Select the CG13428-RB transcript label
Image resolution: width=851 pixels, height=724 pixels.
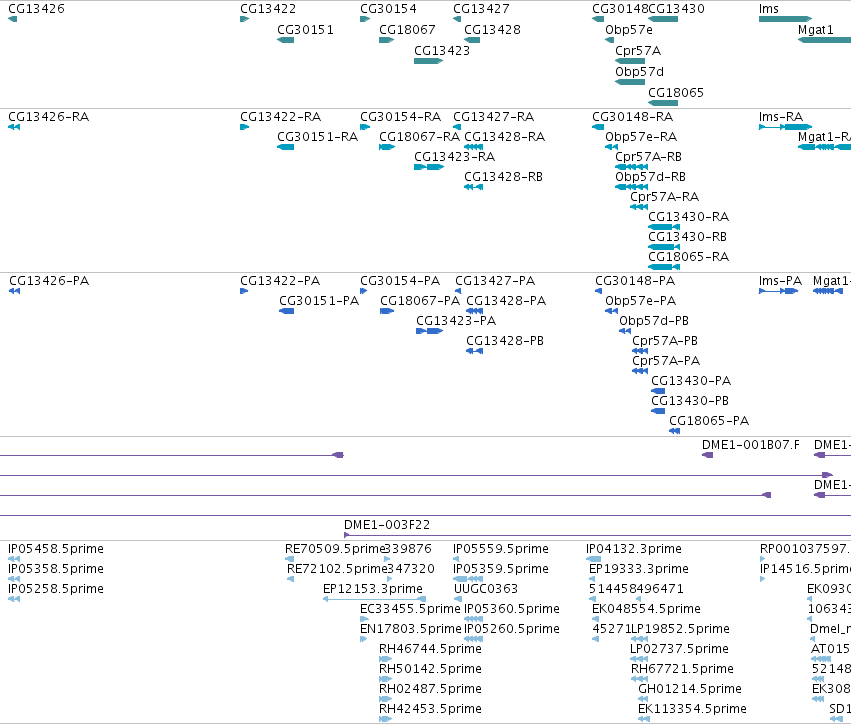(503, 177)
